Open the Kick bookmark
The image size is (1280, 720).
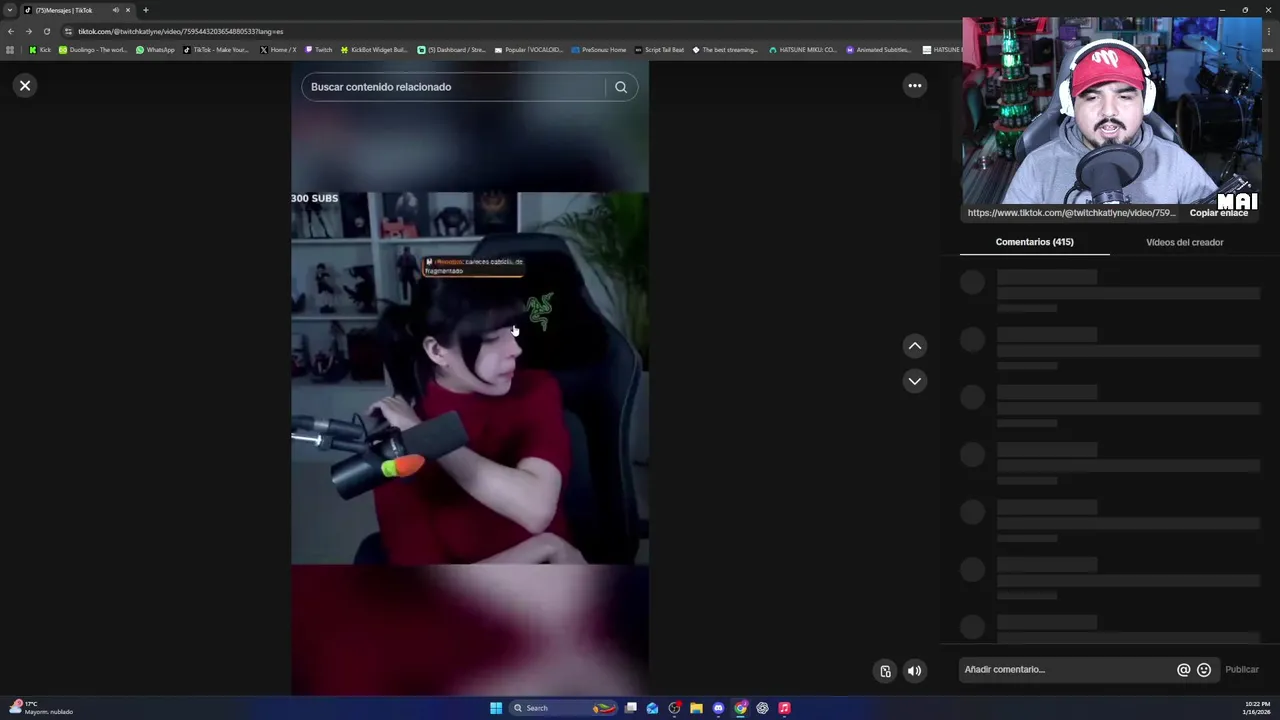[x=40, y=49]
